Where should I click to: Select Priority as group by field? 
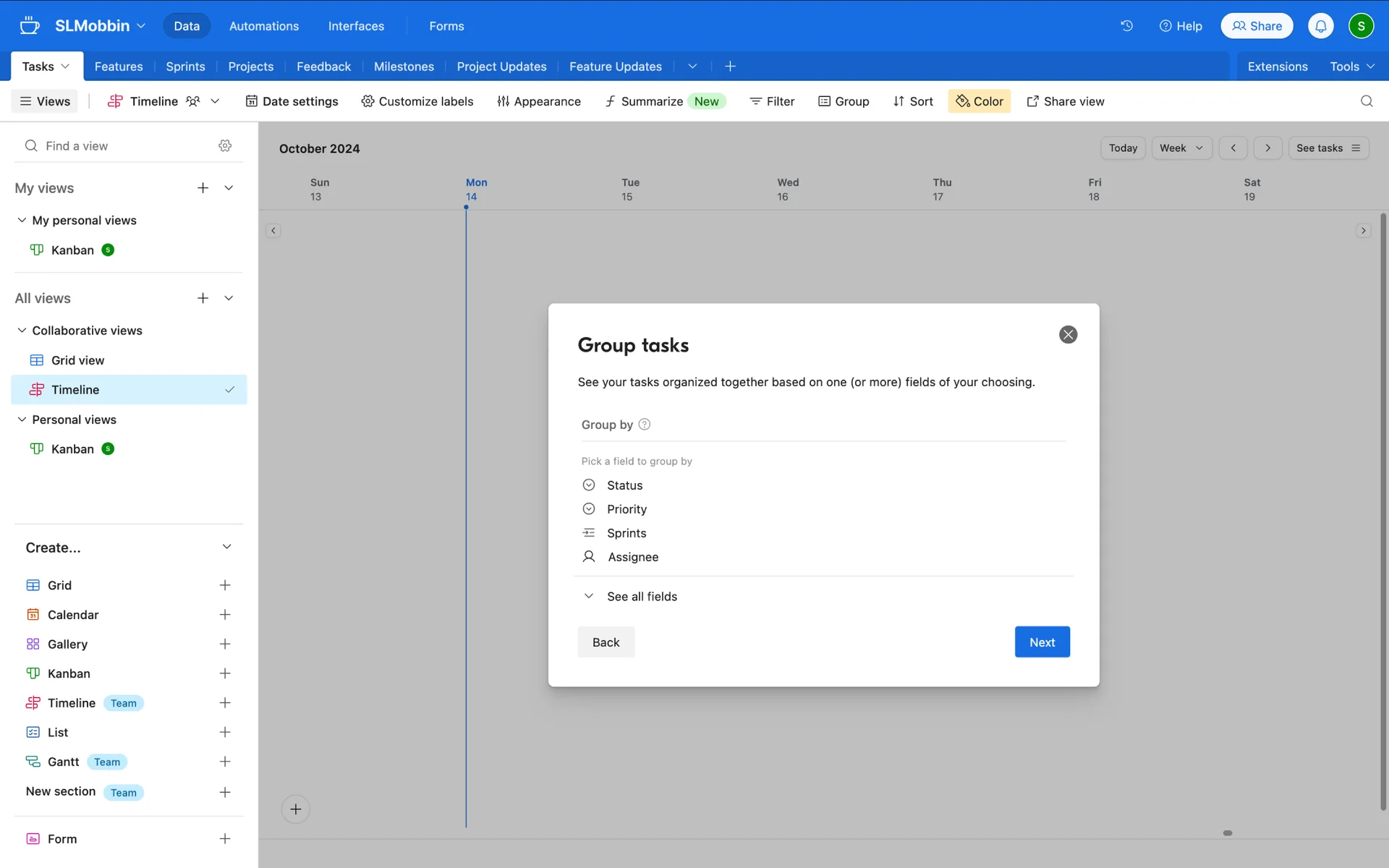point(626,509)
